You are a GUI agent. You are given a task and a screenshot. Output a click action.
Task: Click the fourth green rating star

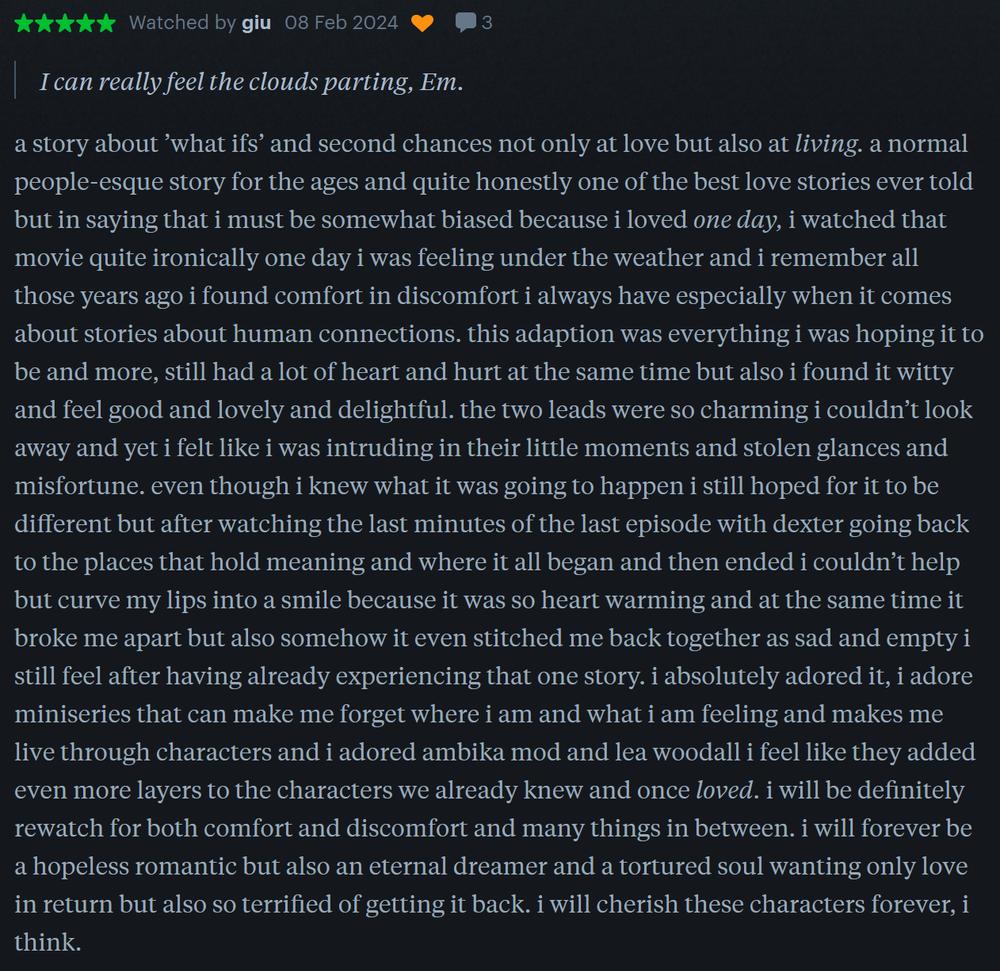(x=85, y=23)
